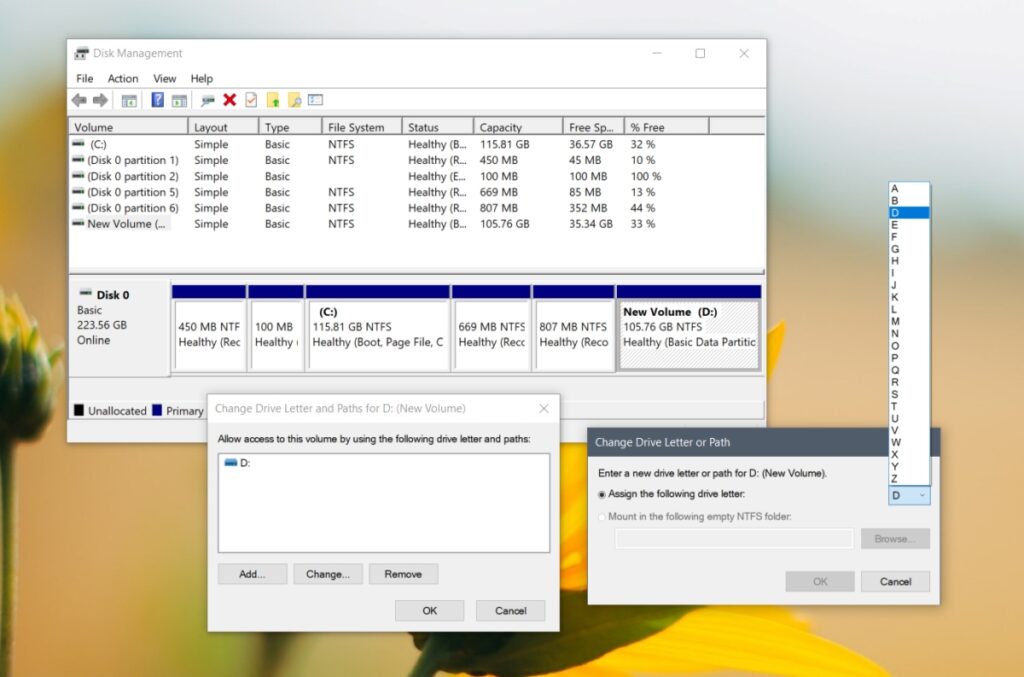Select the D: entry in drive paths list
This screenshot has width=1024, height=677.
pos(240,463)
